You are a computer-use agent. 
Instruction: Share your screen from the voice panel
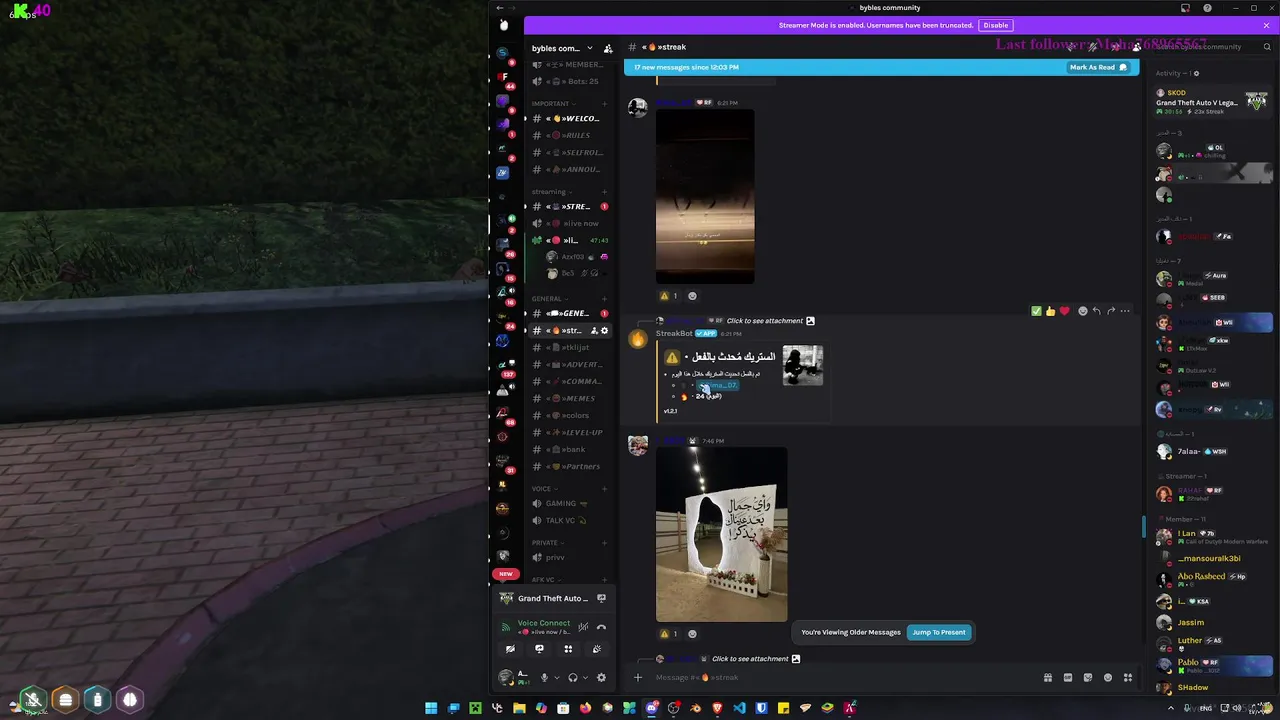[539, 649]
